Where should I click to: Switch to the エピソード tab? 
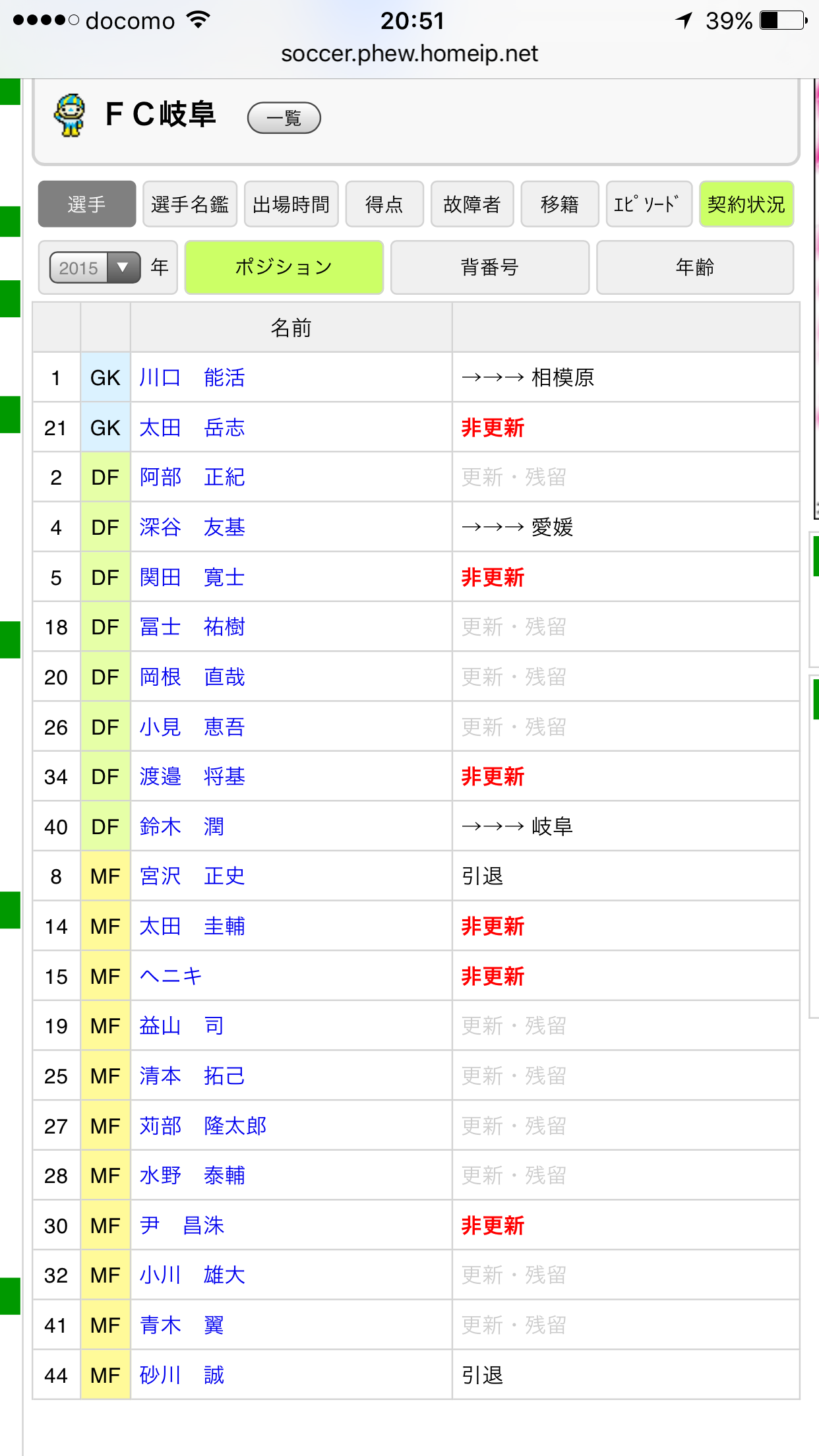[648, 204]
